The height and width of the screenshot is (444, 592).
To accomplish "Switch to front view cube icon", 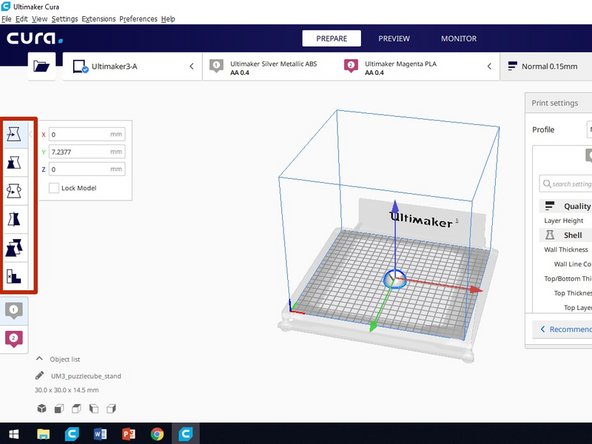I will pyautogui.click(x=59, y=408).
